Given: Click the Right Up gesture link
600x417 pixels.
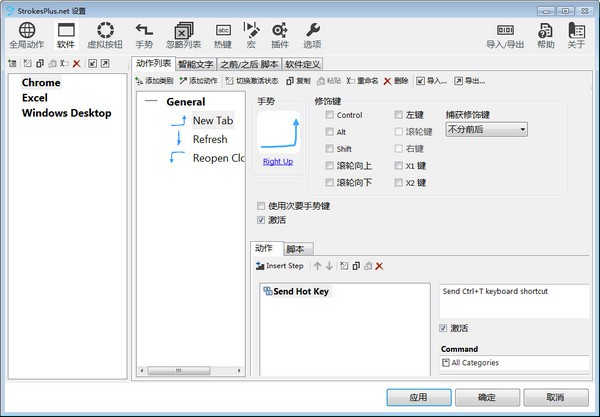Looking at the screenshot, I should pyautogui.click(x=278, y=161).
